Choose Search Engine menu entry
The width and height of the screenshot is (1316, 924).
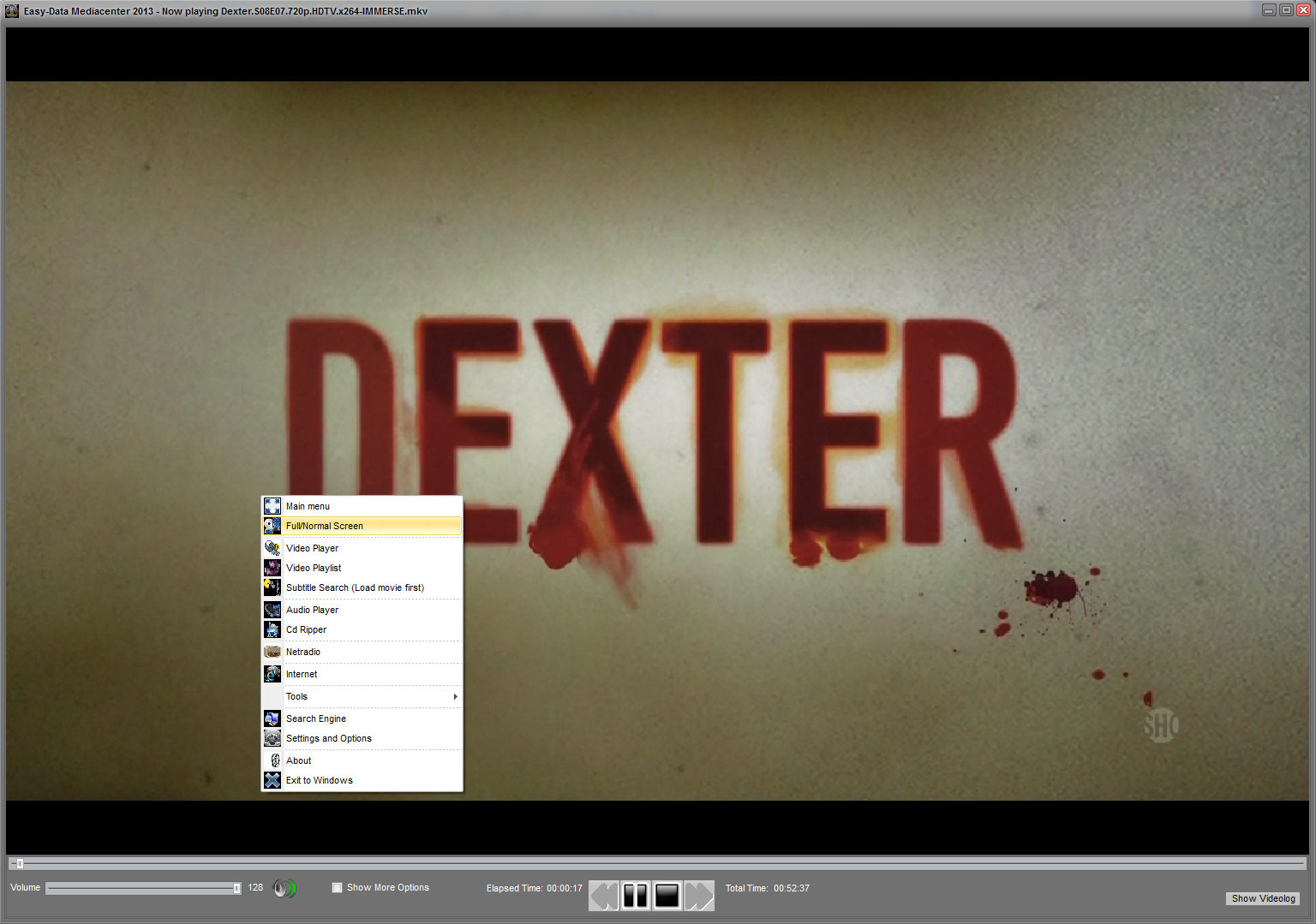click(x=362, y=718)
